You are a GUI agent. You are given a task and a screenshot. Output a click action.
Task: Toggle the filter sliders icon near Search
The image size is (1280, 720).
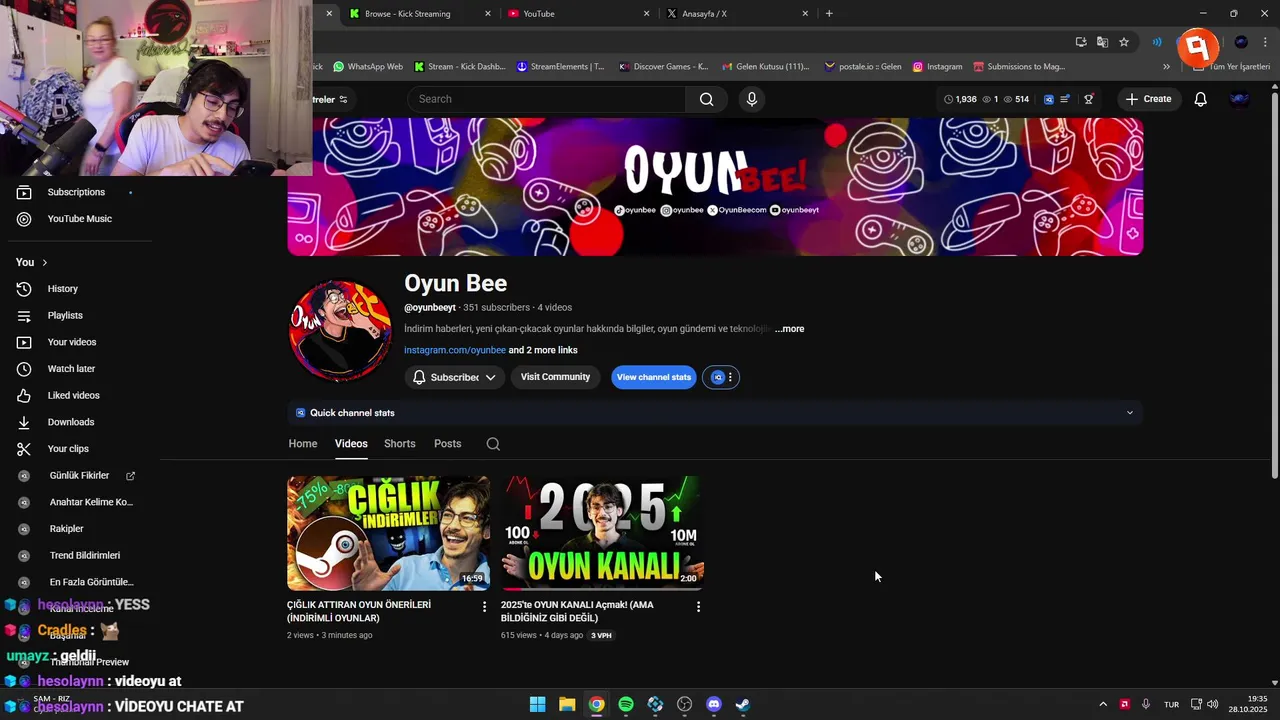343,99
